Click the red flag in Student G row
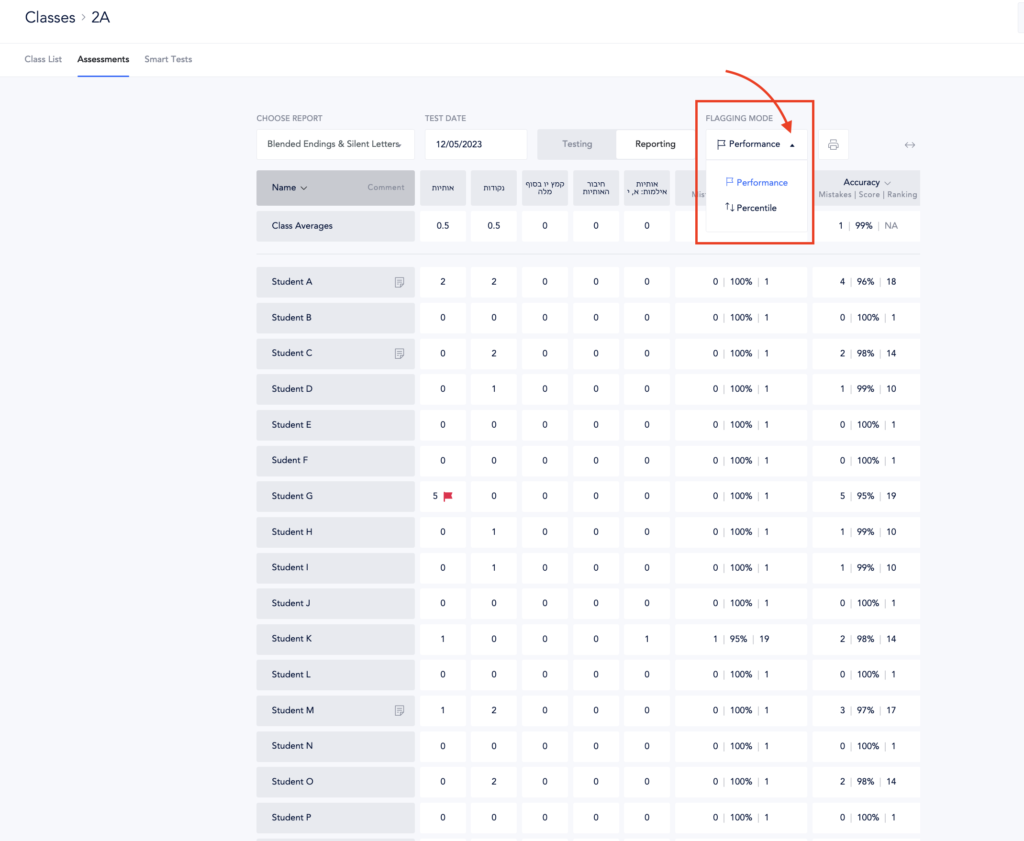Image resolution: width=1024 pixels, height=841 pixels. [x=447, y=496]
